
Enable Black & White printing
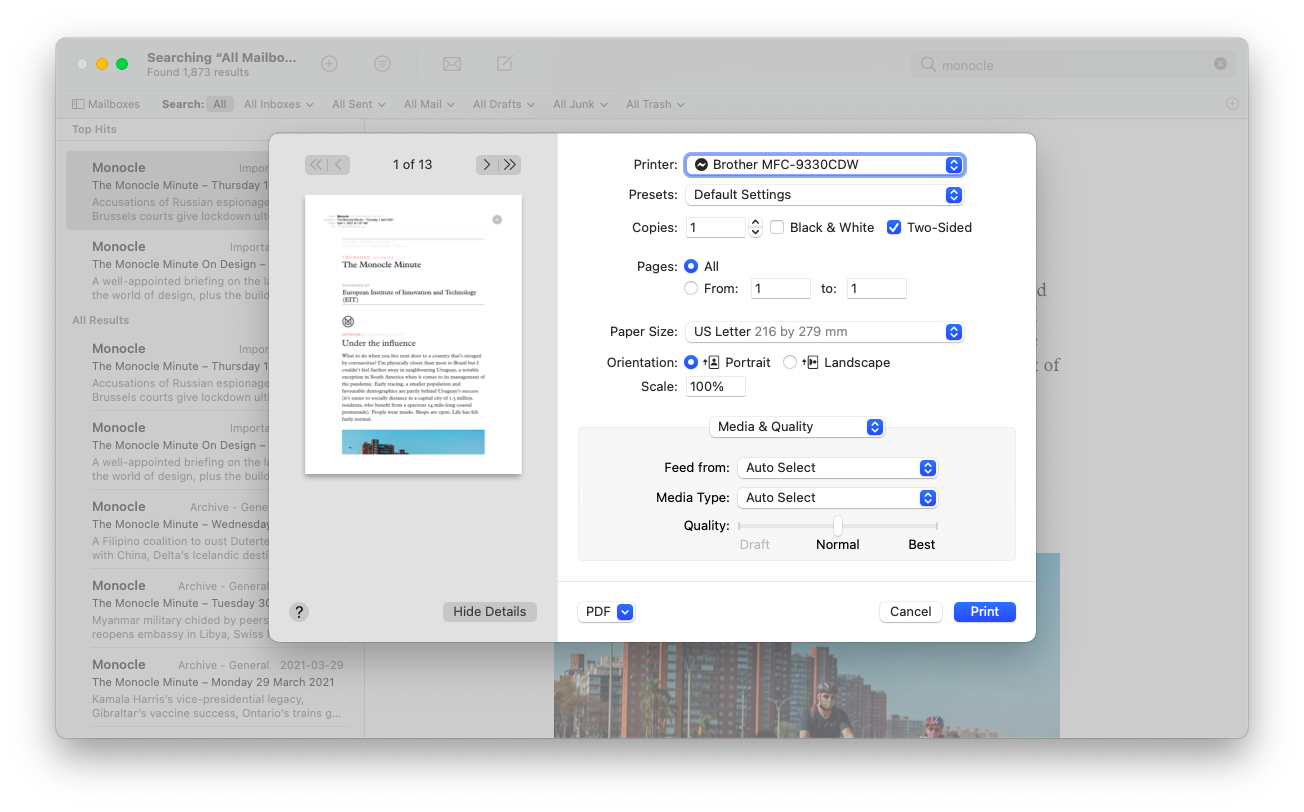pos(777,227)
